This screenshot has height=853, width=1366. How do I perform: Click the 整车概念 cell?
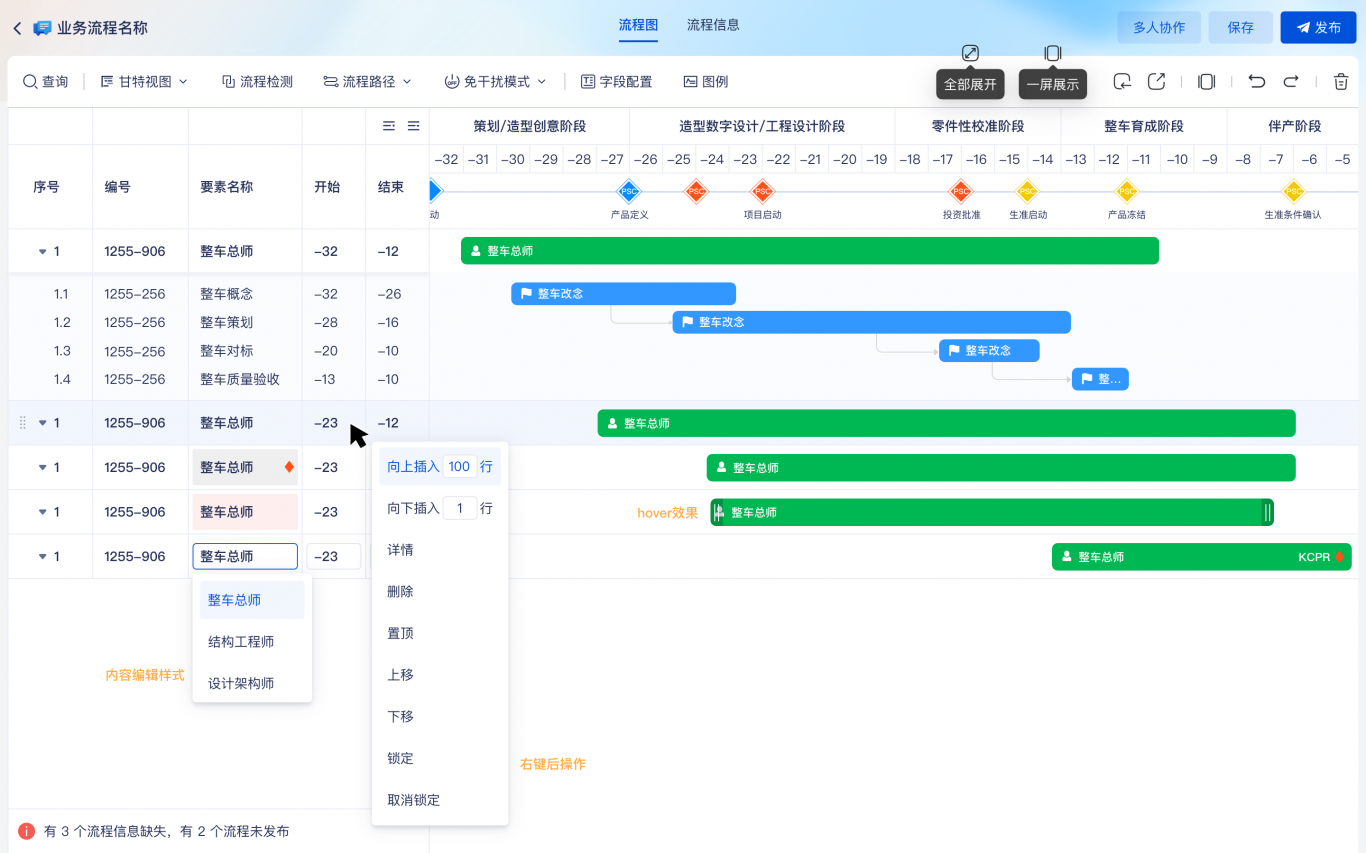pos(227,294)
